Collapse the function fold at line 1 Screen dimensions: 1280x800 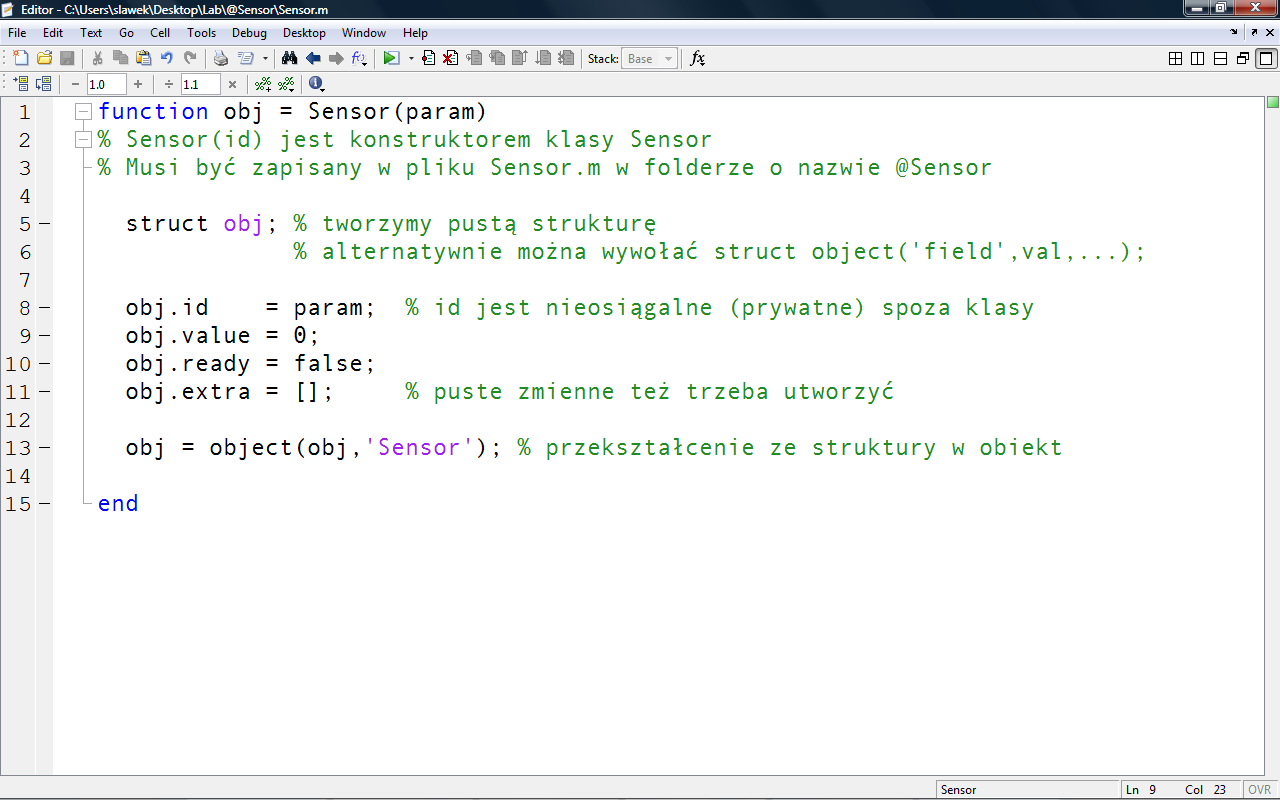[84, 111]
